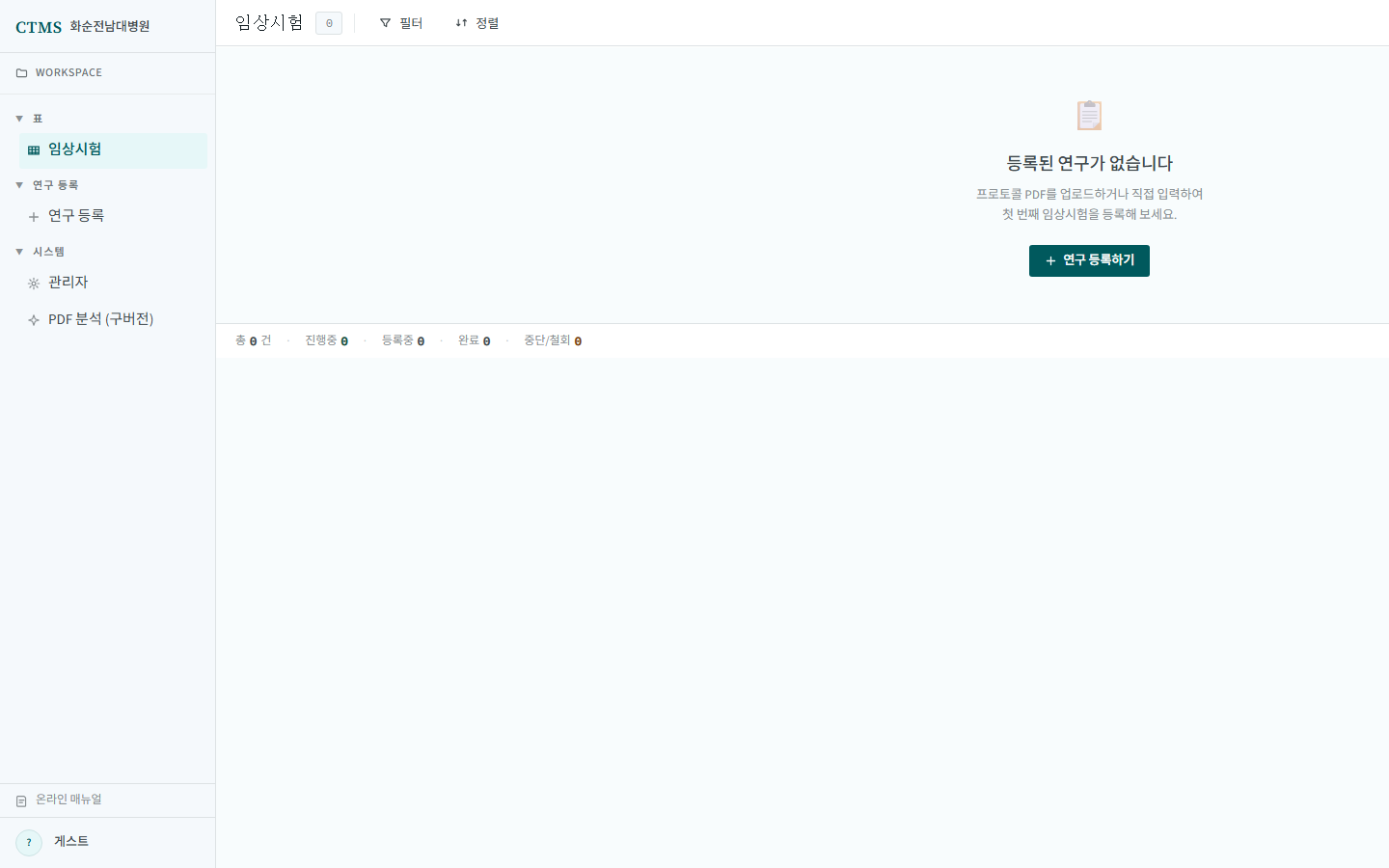Open the WORKSPACE folder icon
The height and width of the screenshot is (868, 1389).
[21, 73]
